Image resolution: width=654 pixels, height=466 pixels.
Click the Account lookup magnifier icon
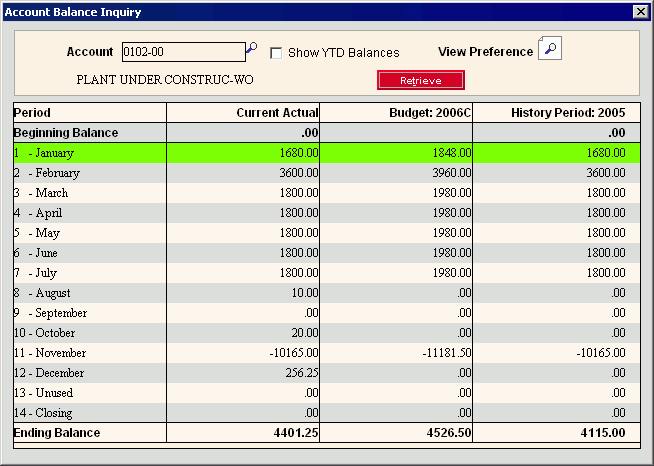[x=252, y=49]
